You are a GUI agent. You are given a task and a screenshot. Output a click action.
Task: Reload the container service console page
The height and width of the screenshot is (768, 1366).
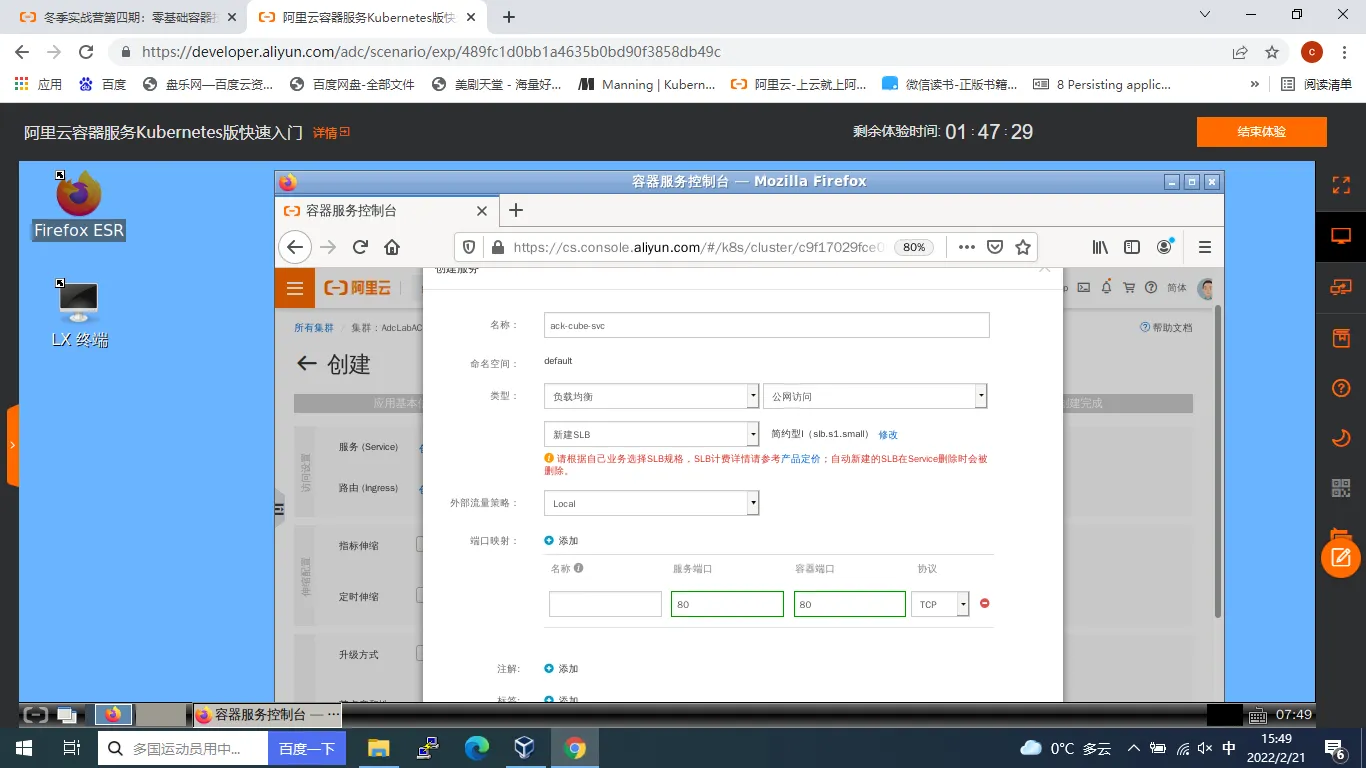pyautogui.click(x=360, y=247)
